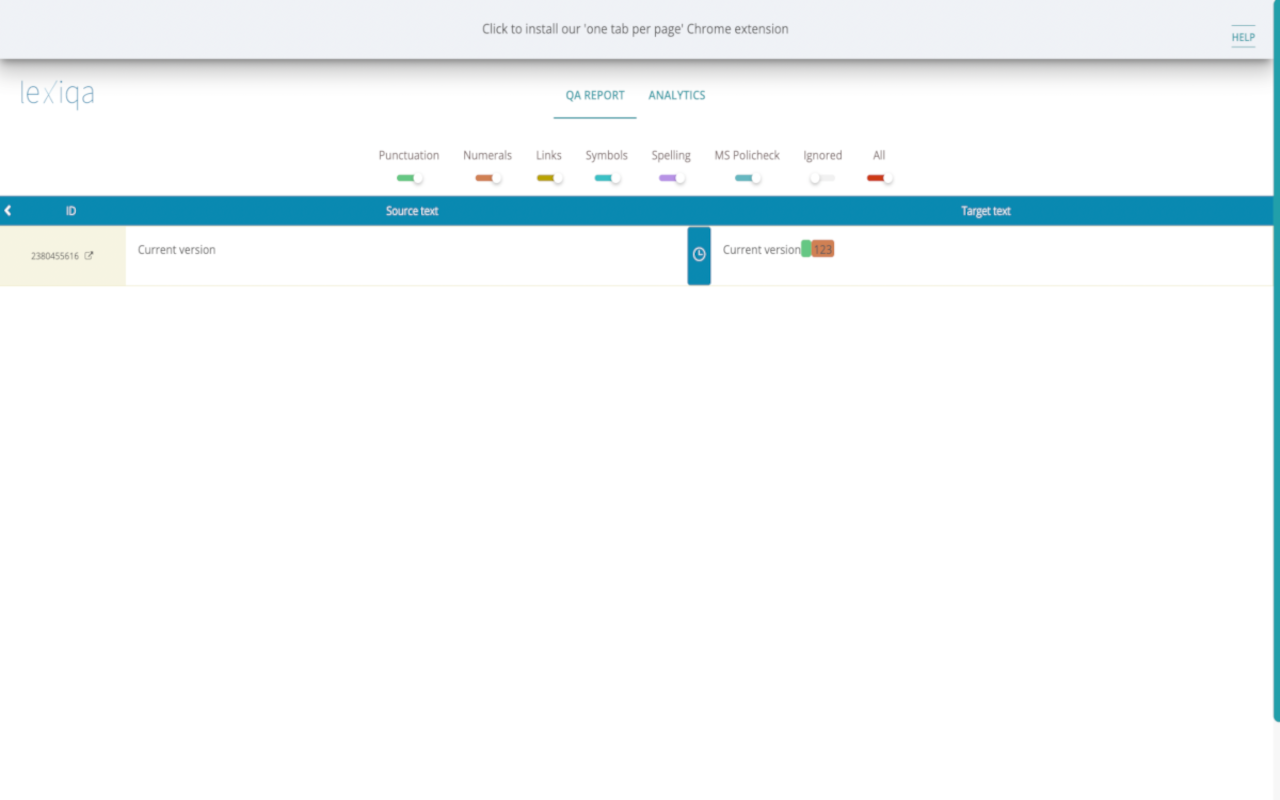Turn off the MS Policheck toggle
This screenshot has width=1280, height=800.
tap(746, 177)
